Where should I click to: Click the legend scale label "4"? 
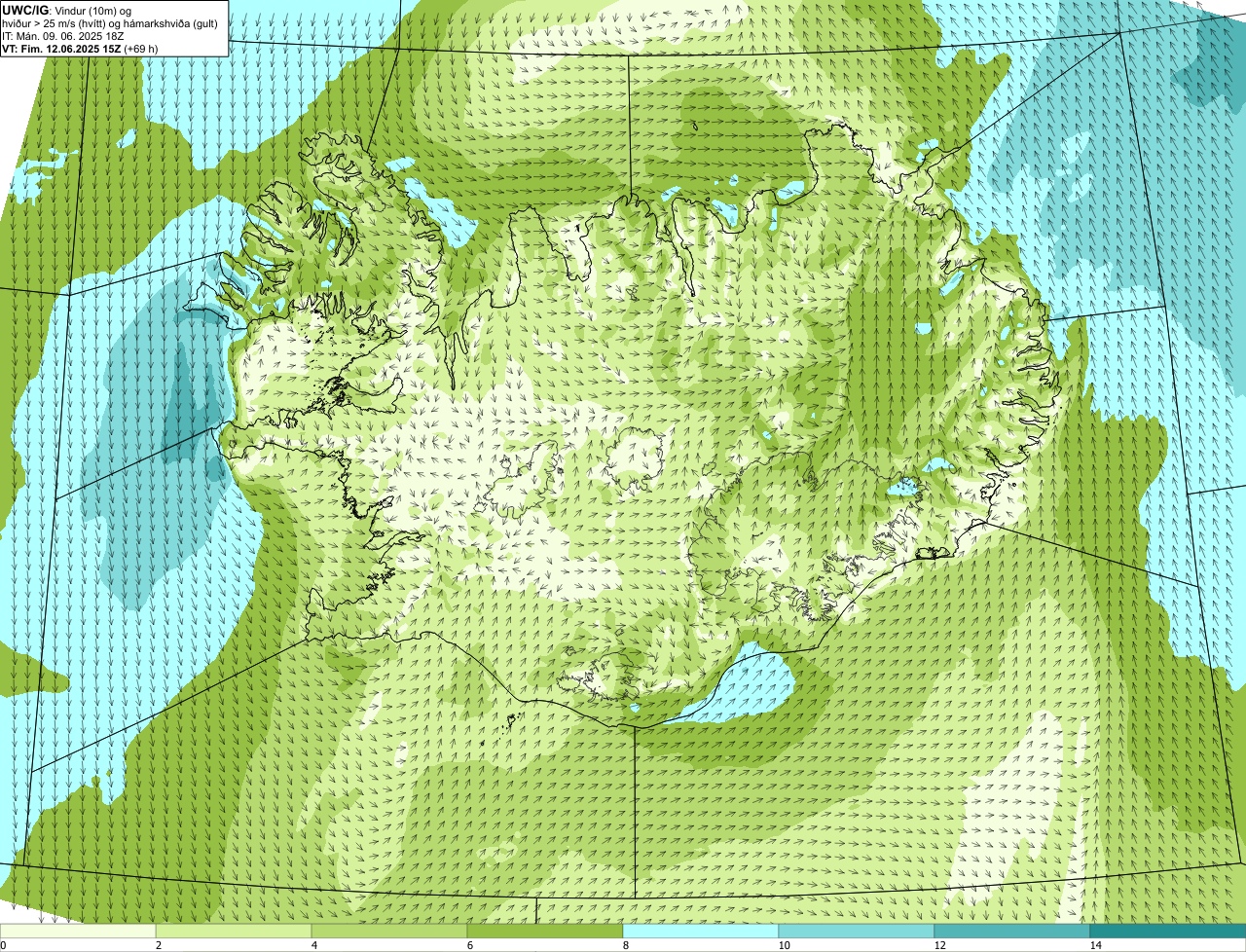click(313, 945)
